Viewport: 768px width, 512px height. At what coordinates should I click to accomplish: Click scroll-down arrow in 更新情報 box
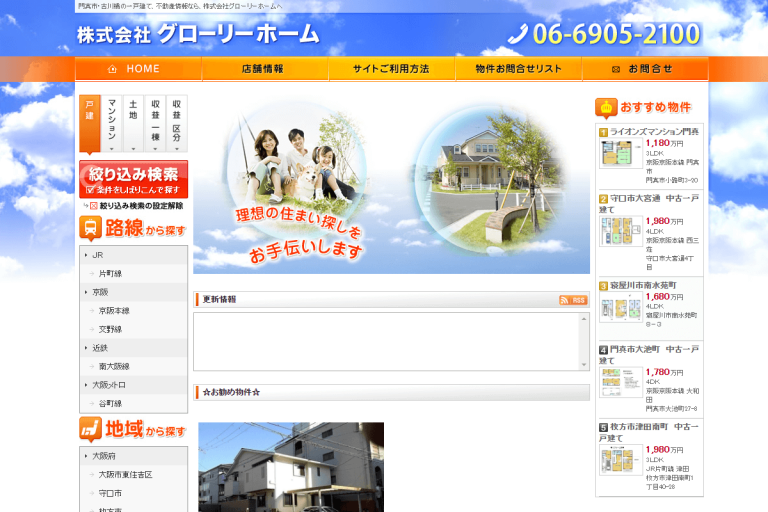(584, 365)
